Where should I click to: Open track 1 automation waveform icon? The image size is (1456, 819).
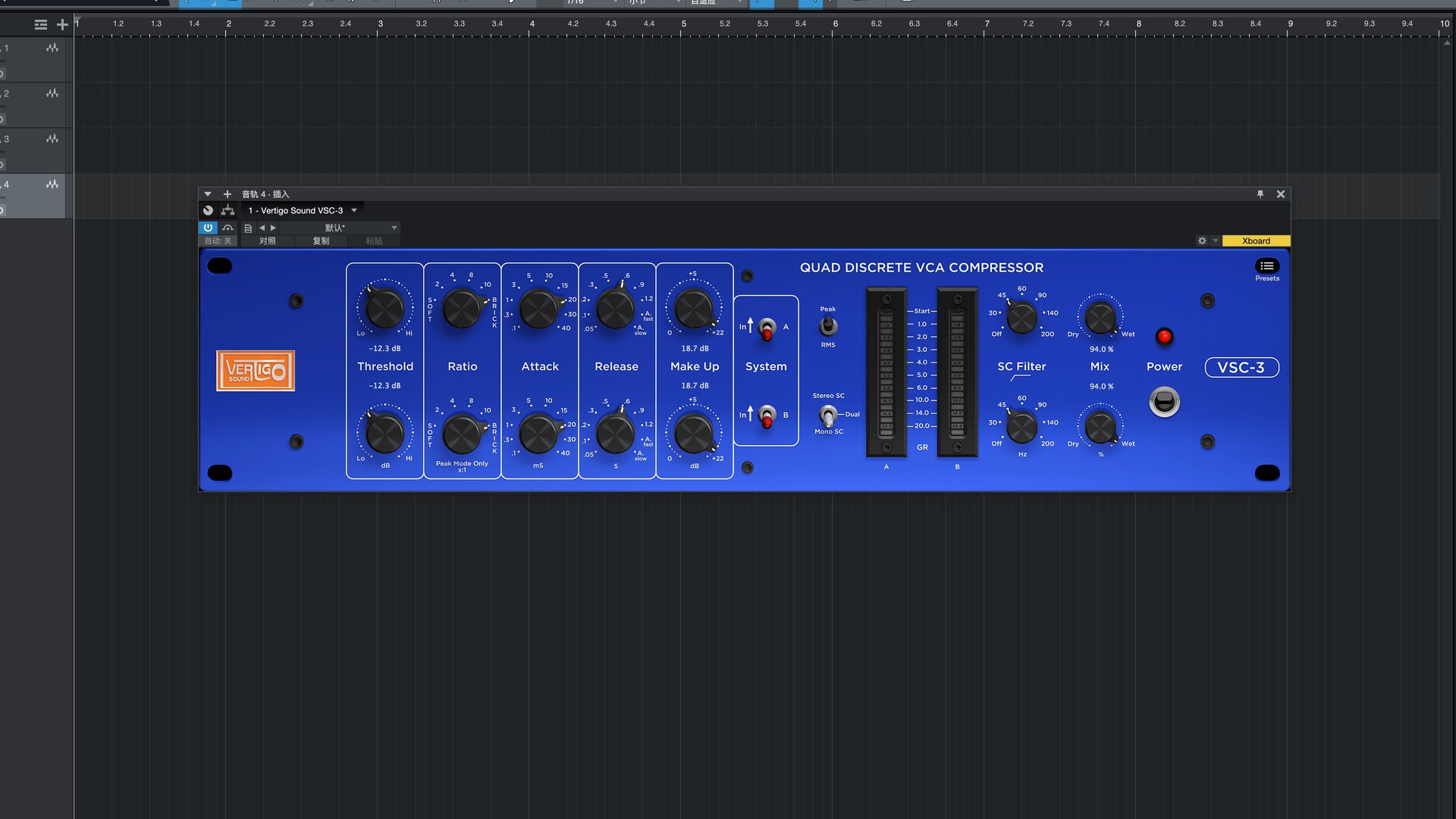(52, 48)
